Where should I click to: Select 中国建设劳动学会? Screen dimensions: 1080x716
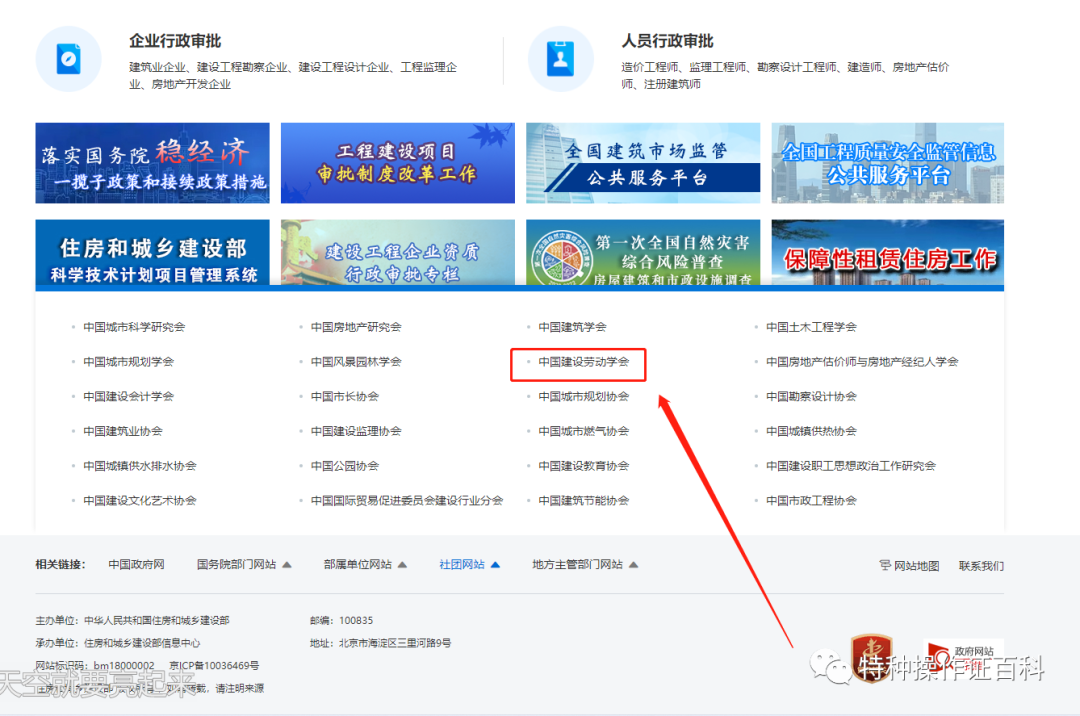583,361
